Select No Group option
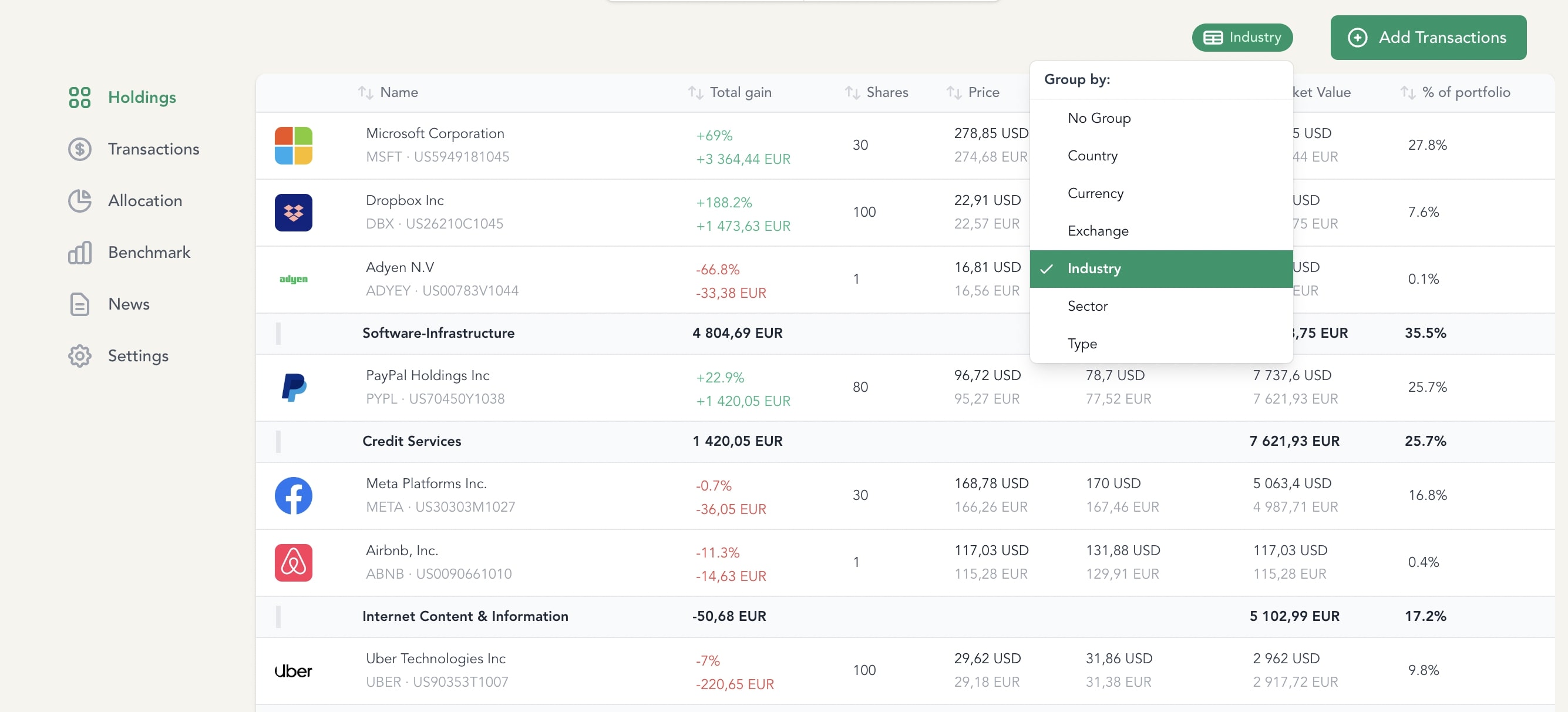This screenshot has height=712, width=1568. (x=1161, y=118)
